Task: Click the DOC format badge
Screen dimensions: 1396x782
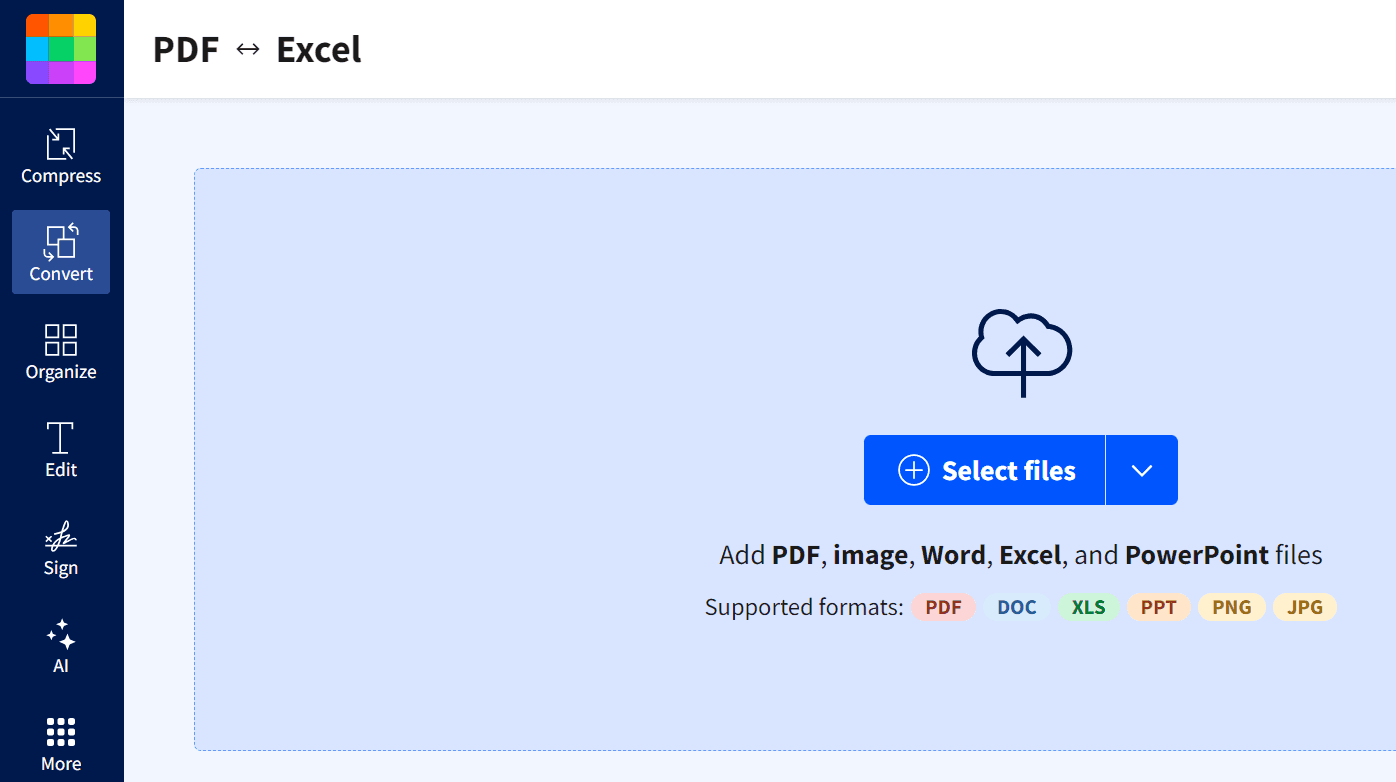Action: 1017,607
